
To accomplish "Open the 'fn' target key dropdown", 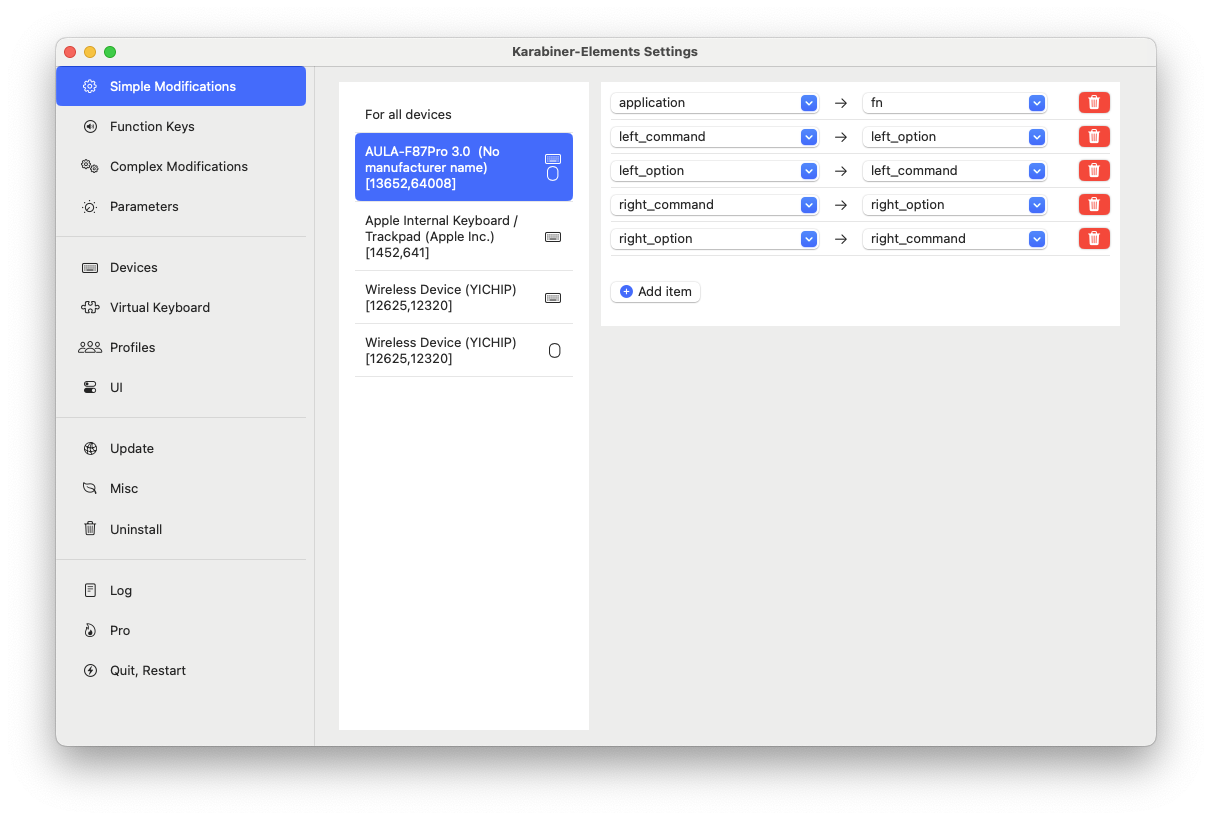I will 955,103.
